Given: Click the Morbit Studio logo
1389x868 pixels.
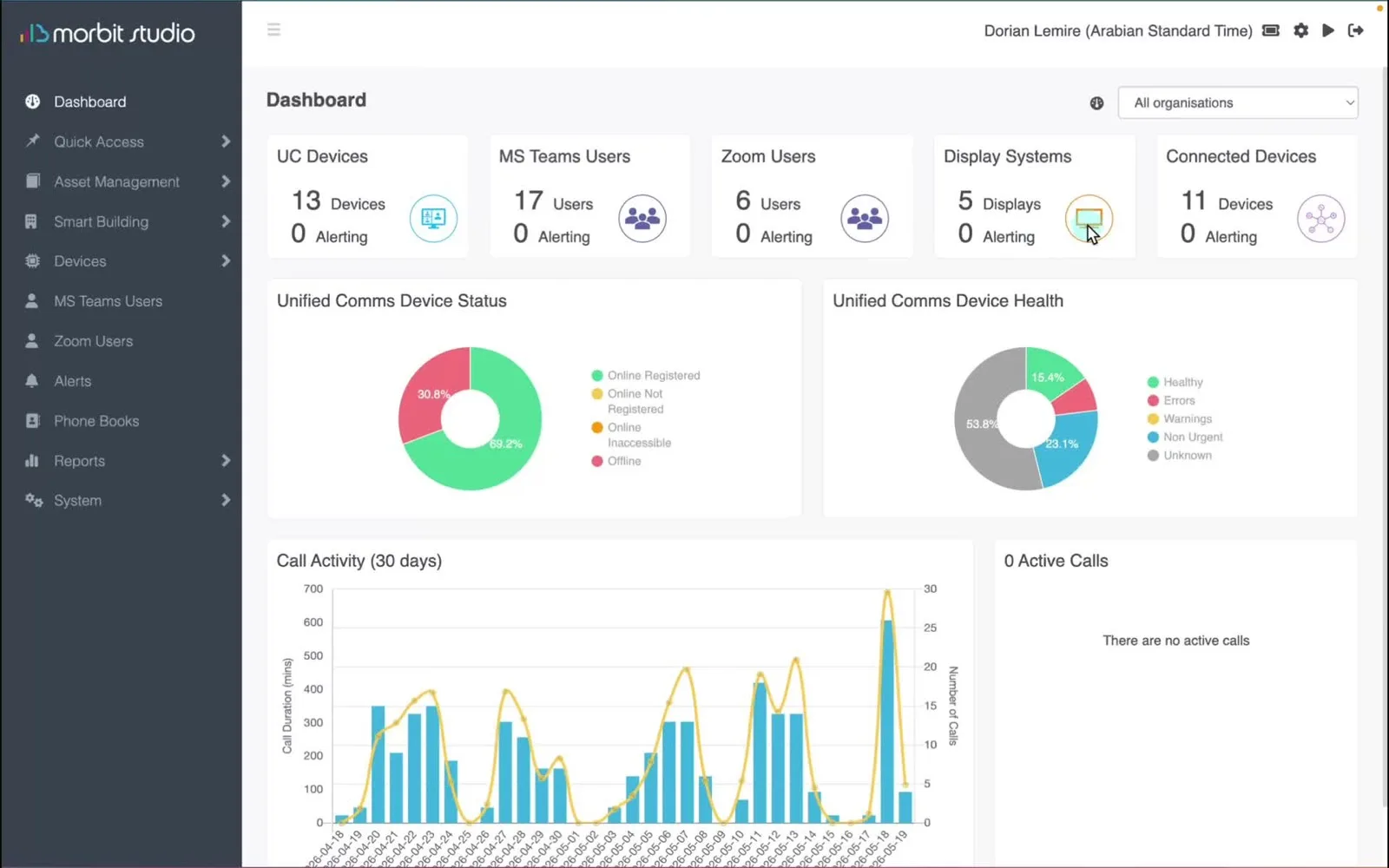Looking at the screenshot, I should [x=107, y=33].
